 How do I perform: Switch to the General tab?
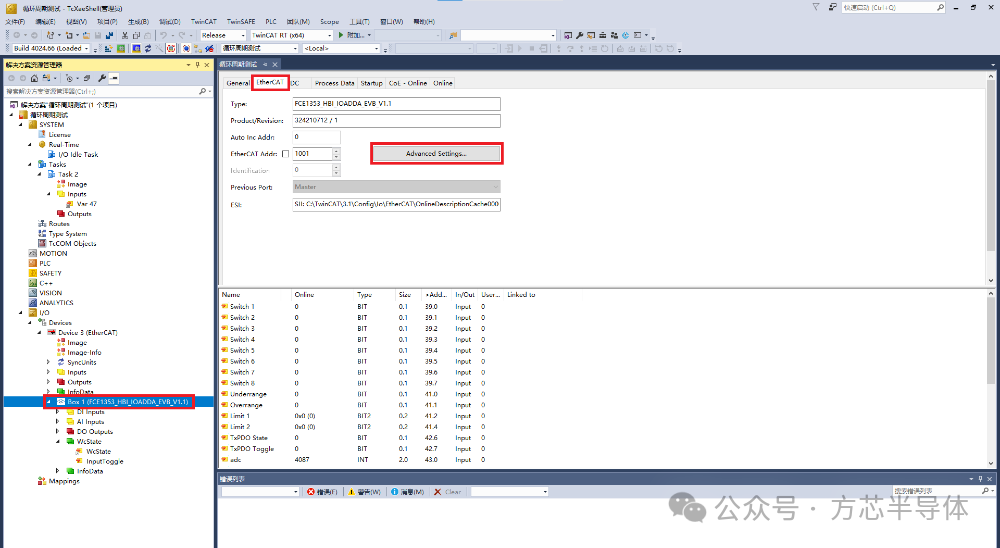click(x=238, y=83)
